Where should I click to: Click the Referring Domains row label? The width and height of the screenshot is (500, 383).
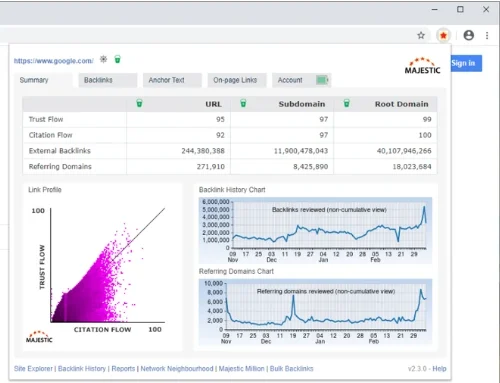pos(60,166)
